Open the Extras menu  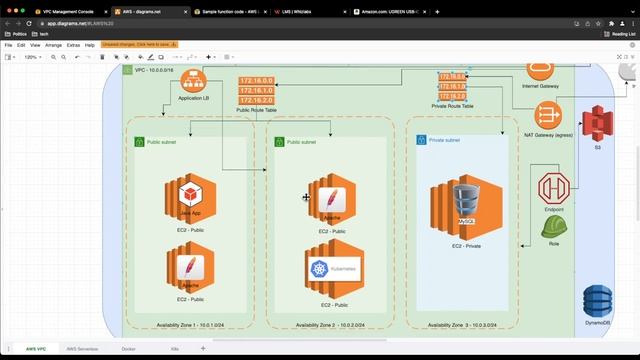73,45
